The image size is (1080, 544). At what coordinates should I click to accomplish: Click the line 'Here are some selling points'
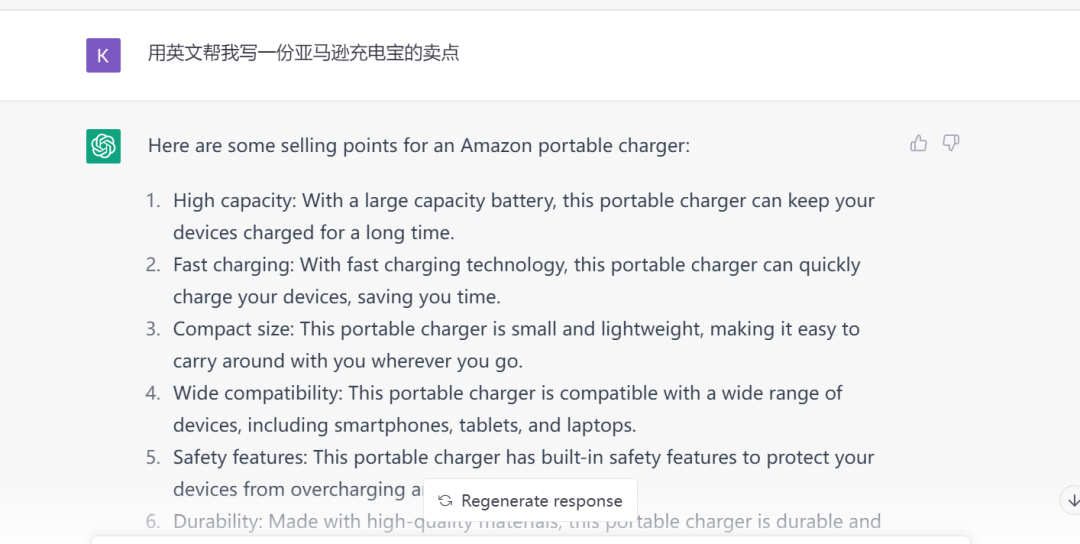[x=419, y=146]
